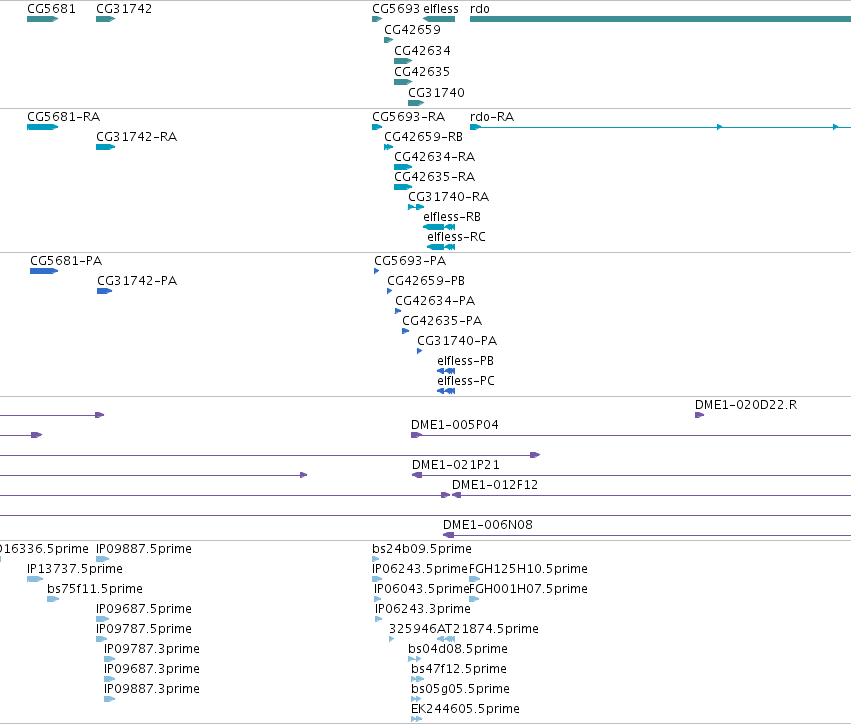Screen dimensions: 851x724
Task: Select the CG5681-RA transcript
Action: tap(42, 127)
